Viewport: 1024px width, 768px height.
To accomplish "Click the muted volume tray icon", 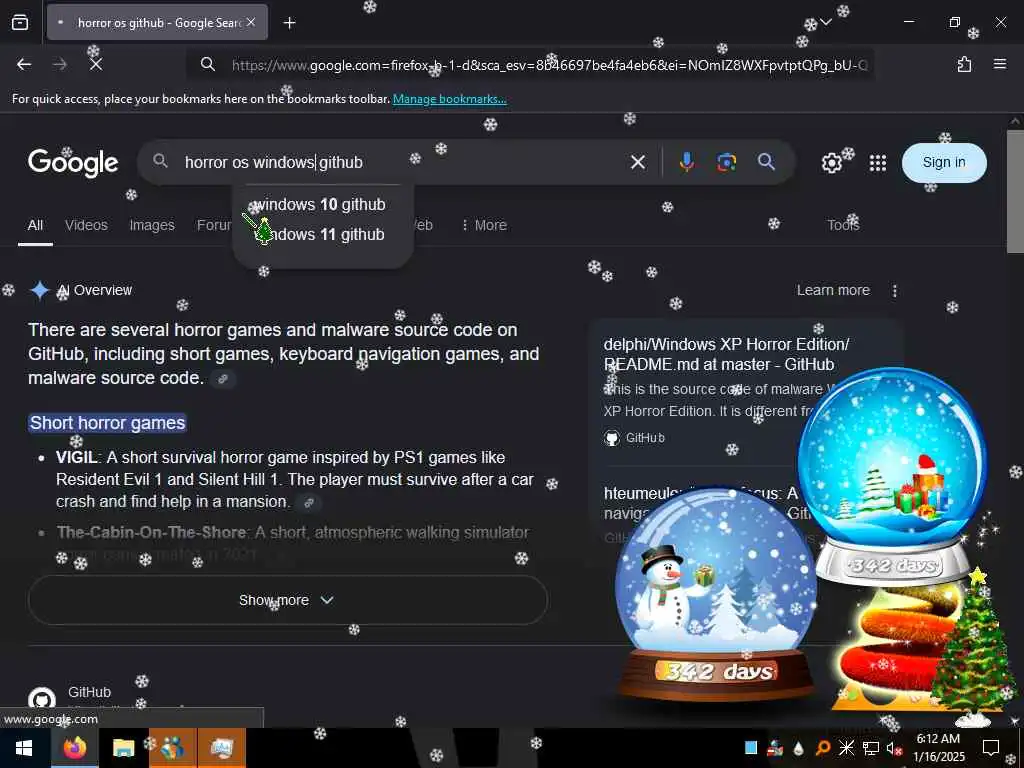I will coord(894,748).
